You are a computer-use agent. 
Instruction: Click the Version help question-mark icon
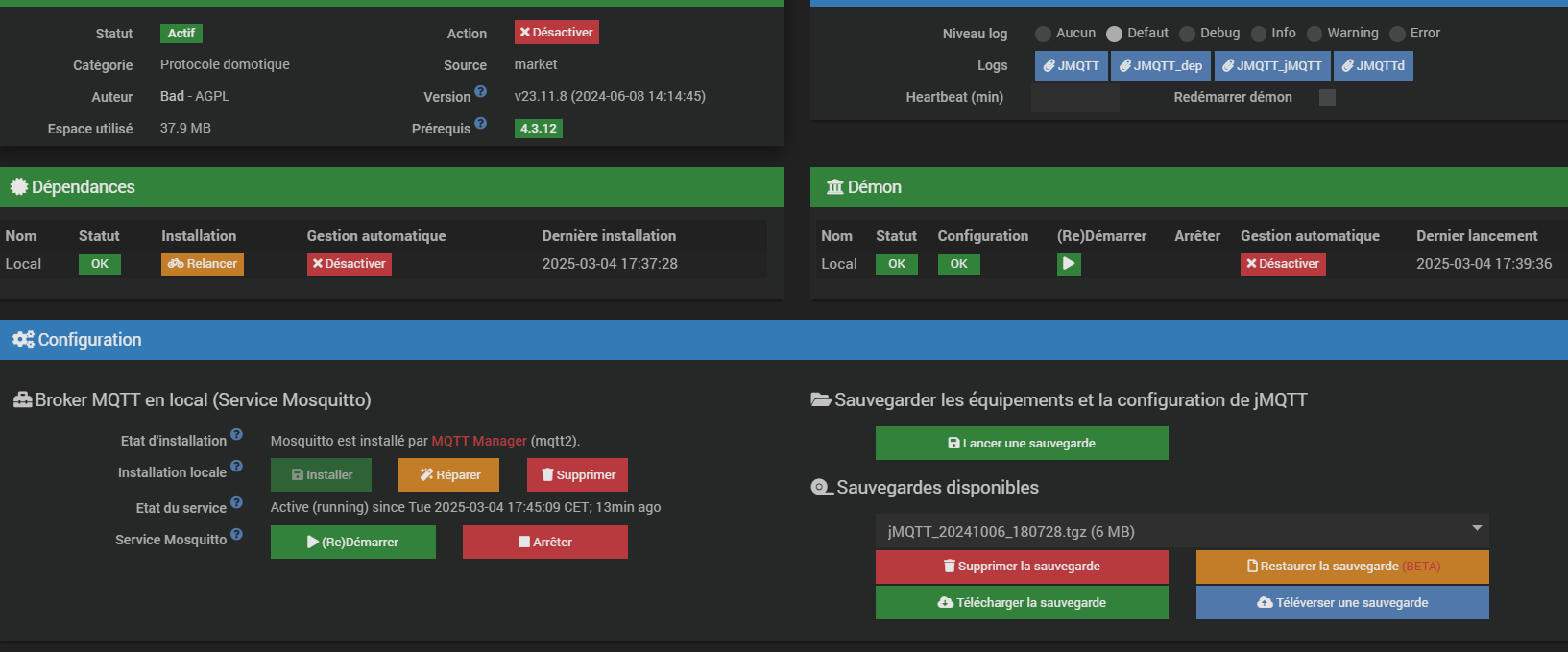point(481,92)
